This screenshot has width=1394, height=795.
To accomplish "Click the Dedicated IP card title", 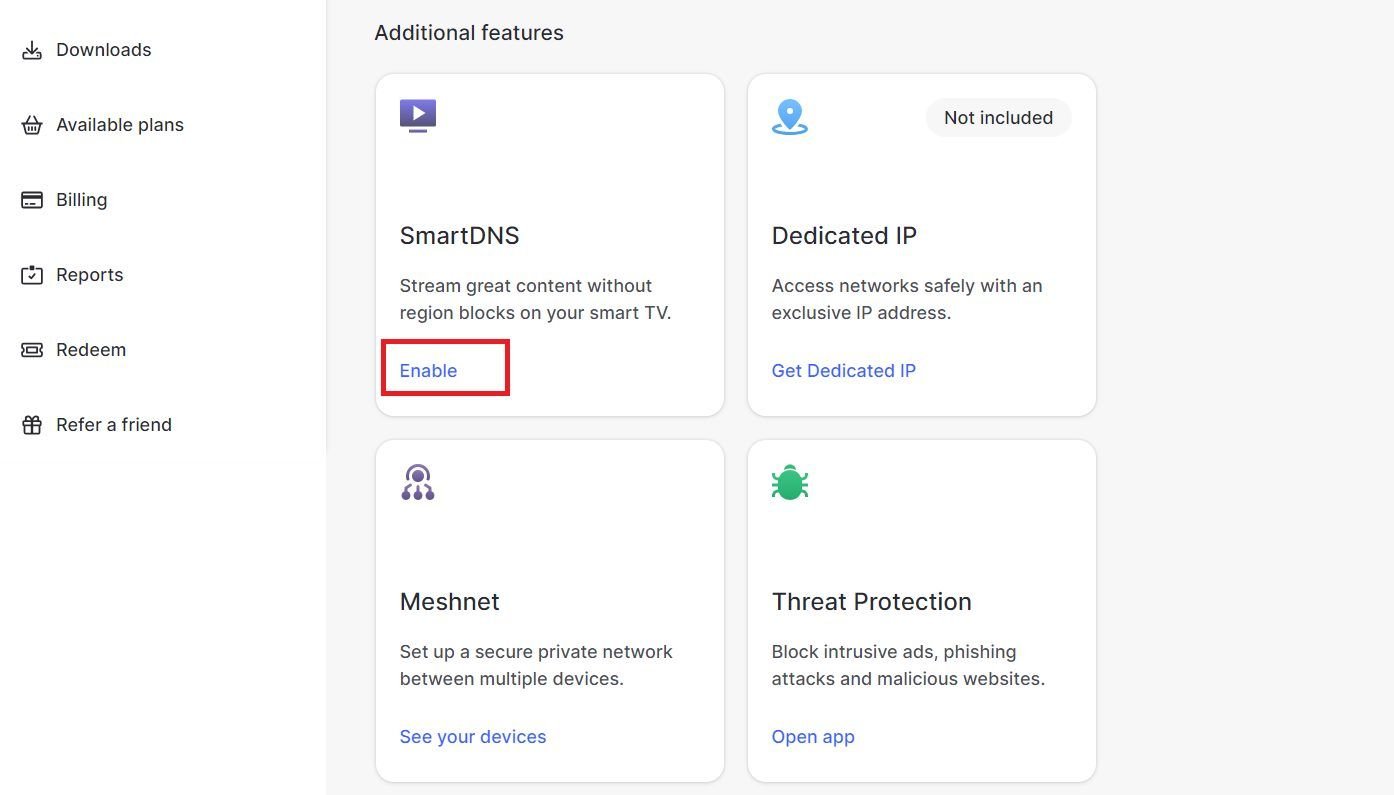I will pyautogui.click(x=845, y=236).
